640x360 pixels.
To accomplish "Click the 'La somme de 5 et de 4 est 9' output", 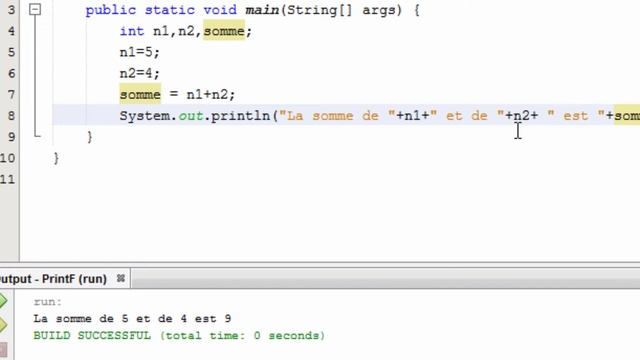I will coord(132,318).
